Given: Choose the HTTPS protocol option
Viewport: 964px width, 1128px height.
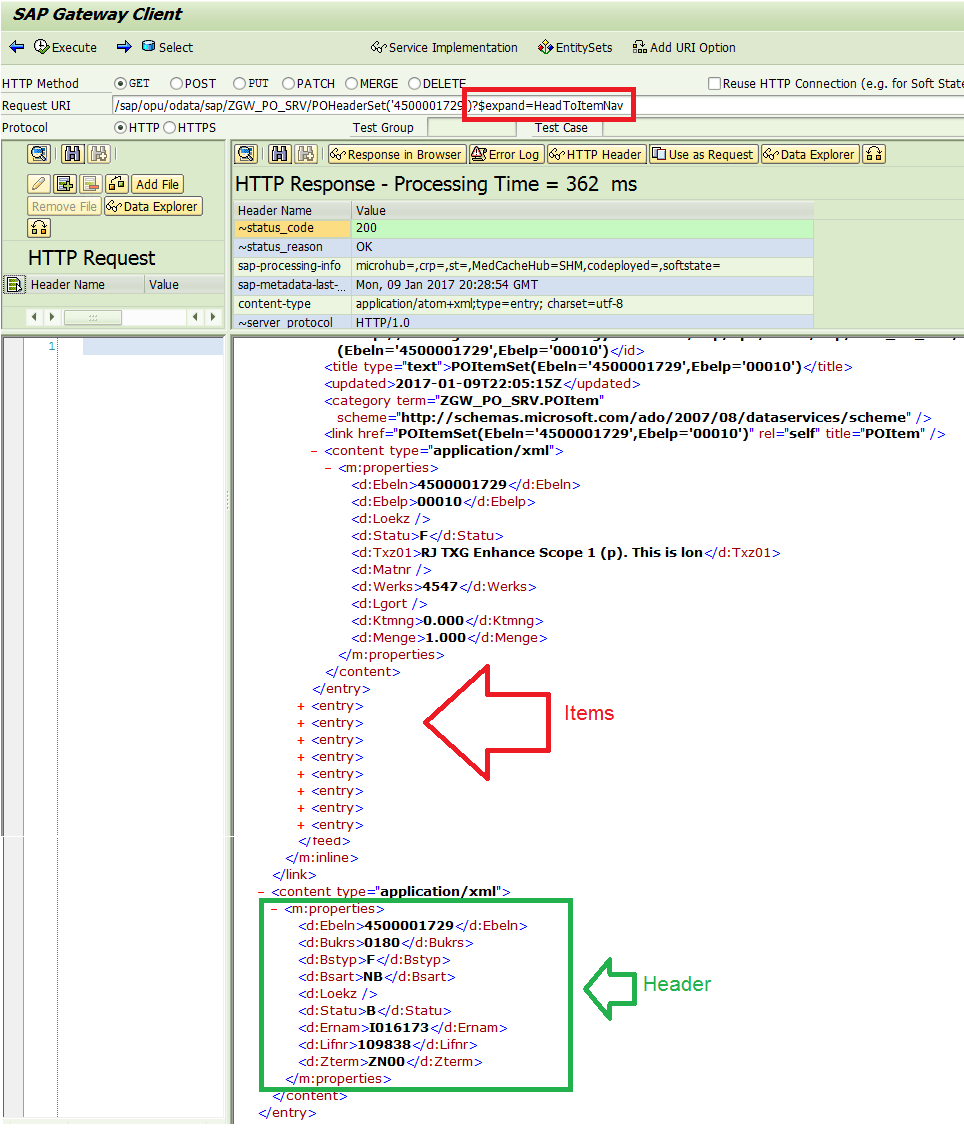Looking at the screenshot, I should (169, 128).
